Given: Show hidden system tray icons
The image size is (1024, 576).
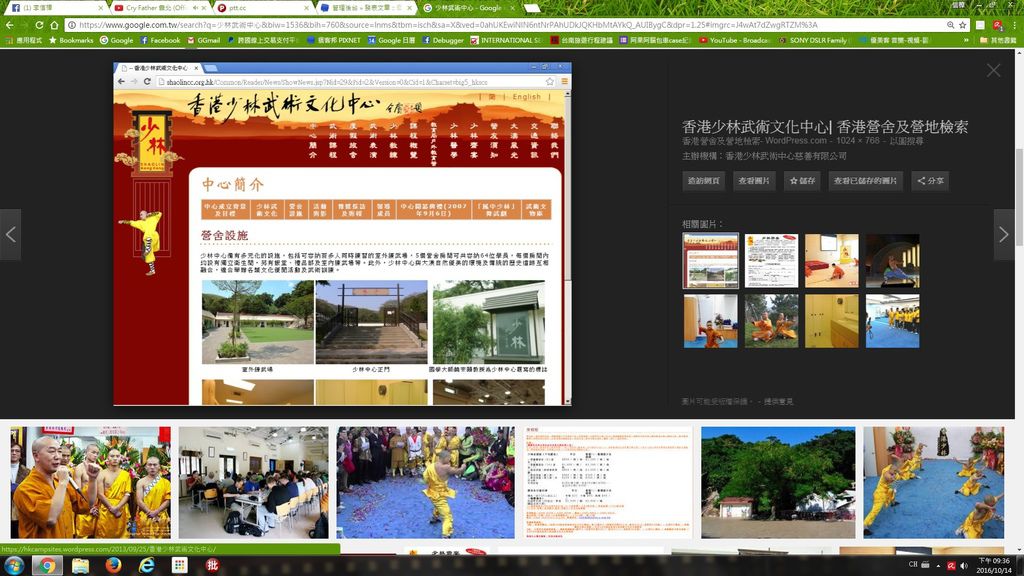Looking at the screenshot, I should tap(938, 566).
